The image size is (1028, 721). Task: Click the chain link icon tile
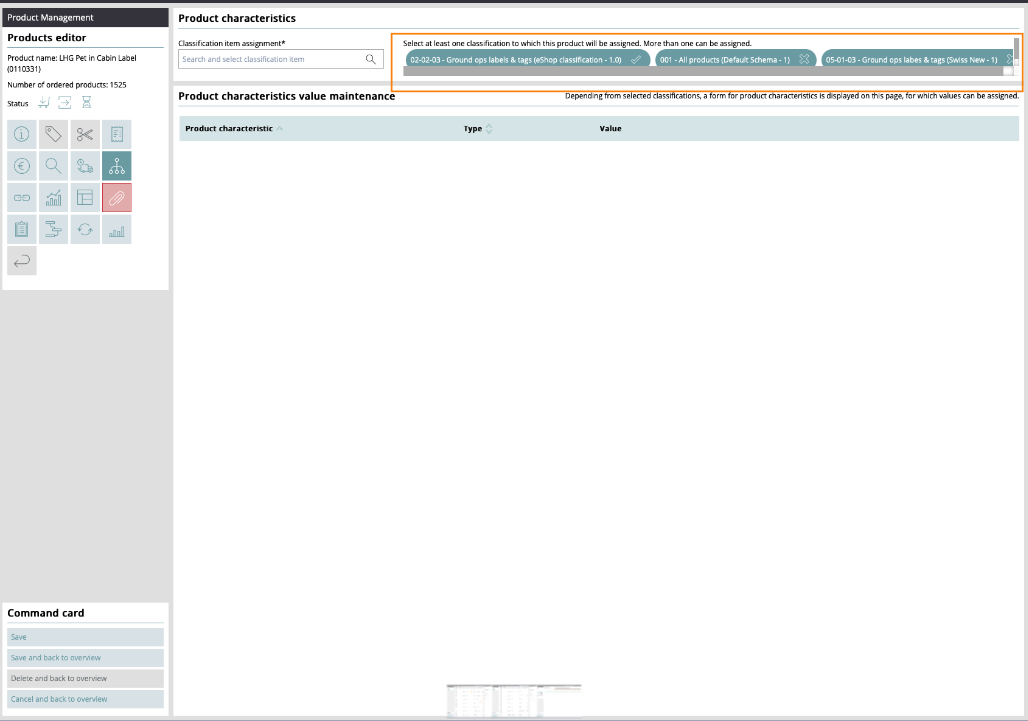[x=22, y=198]
